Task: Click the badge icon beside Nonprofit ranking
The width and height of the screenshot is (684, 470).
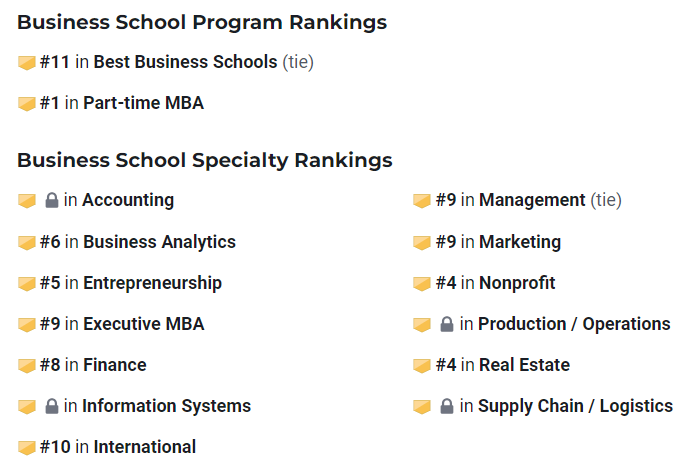Action: pos(422,284)
